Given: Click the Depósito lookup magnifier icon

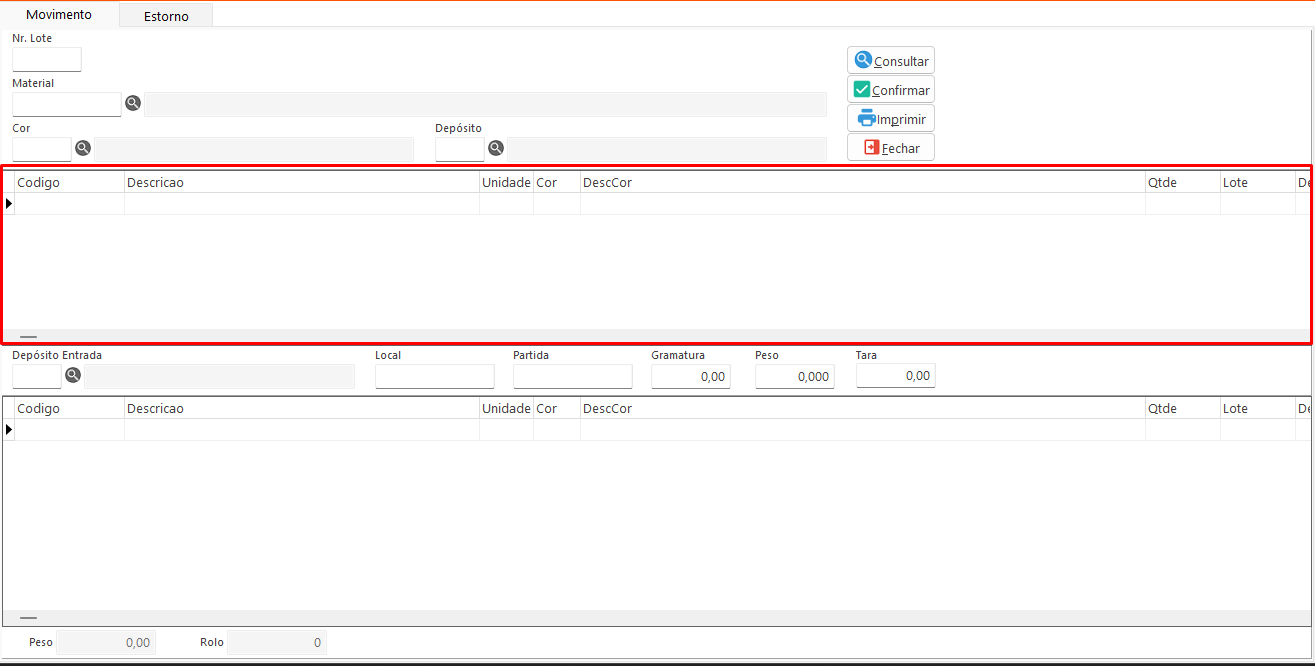Looking at the screenshot, I should coord(495,148).
